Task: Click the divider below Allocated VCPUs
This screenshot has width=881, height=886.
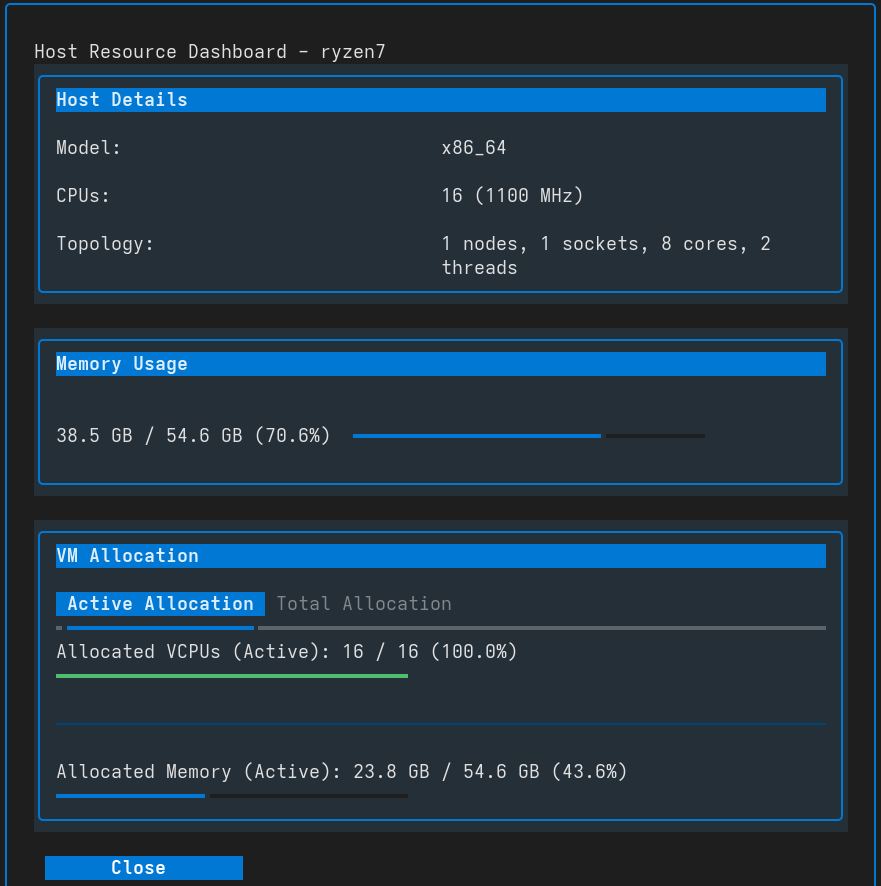Action: 440,722
